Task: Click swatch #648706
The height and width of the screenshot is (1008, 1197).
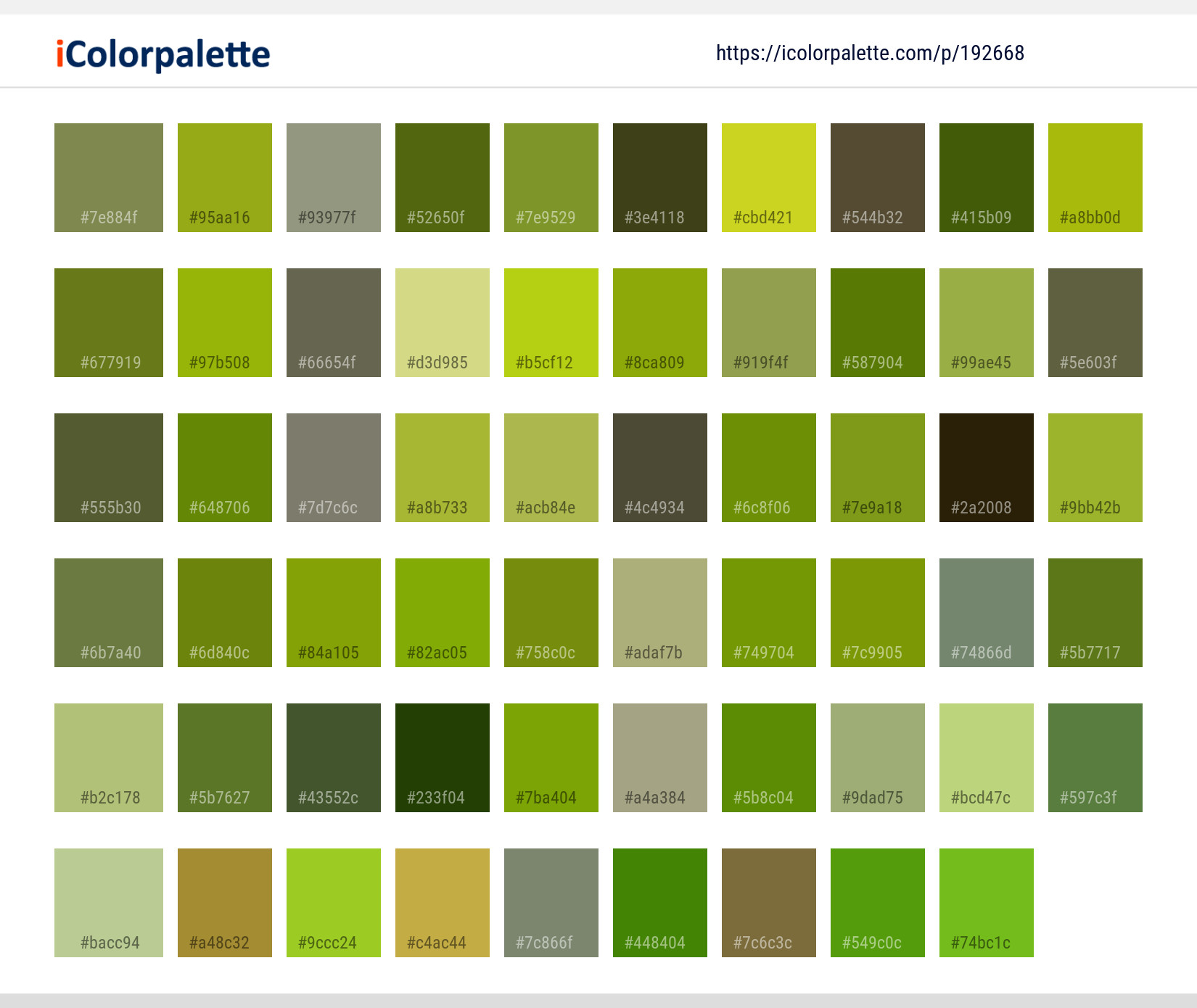Action: [225, 468]
